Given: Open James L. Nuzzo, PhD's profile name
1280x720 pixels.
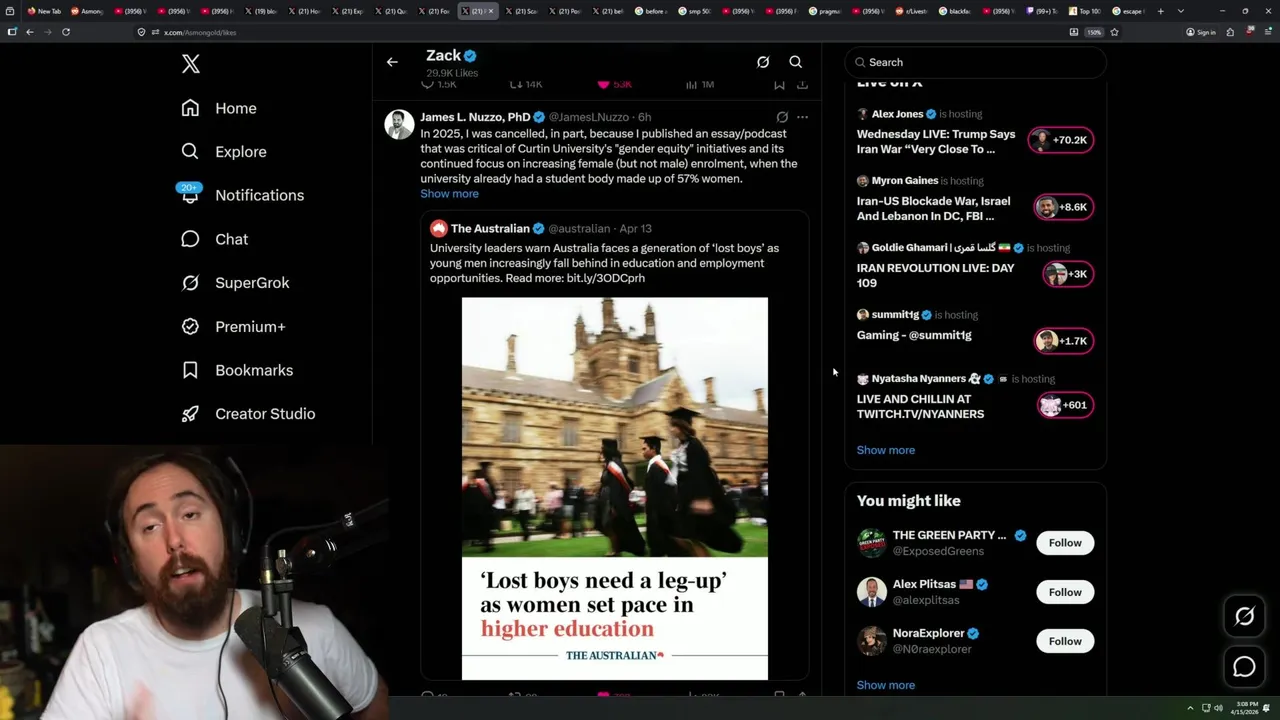Looking at the screenshot, I should pos(475,117).
